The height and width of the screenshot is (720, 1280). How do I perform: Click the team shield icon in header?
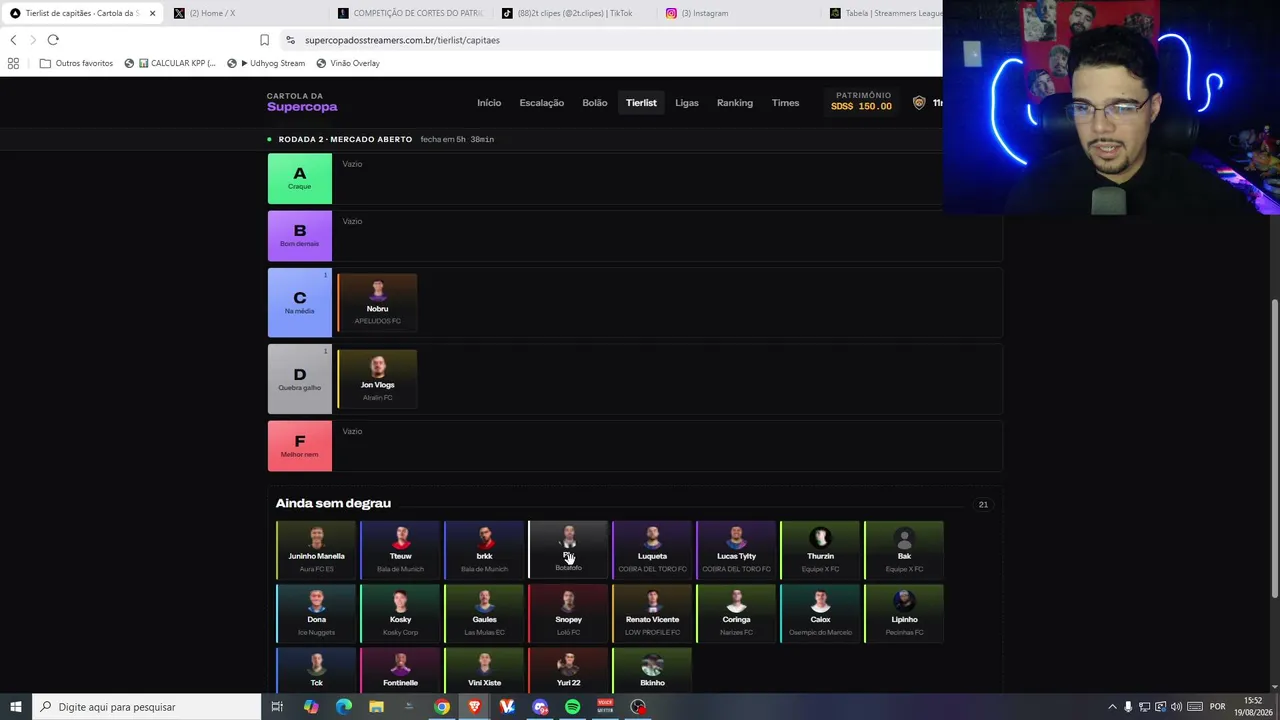[919, 103]
